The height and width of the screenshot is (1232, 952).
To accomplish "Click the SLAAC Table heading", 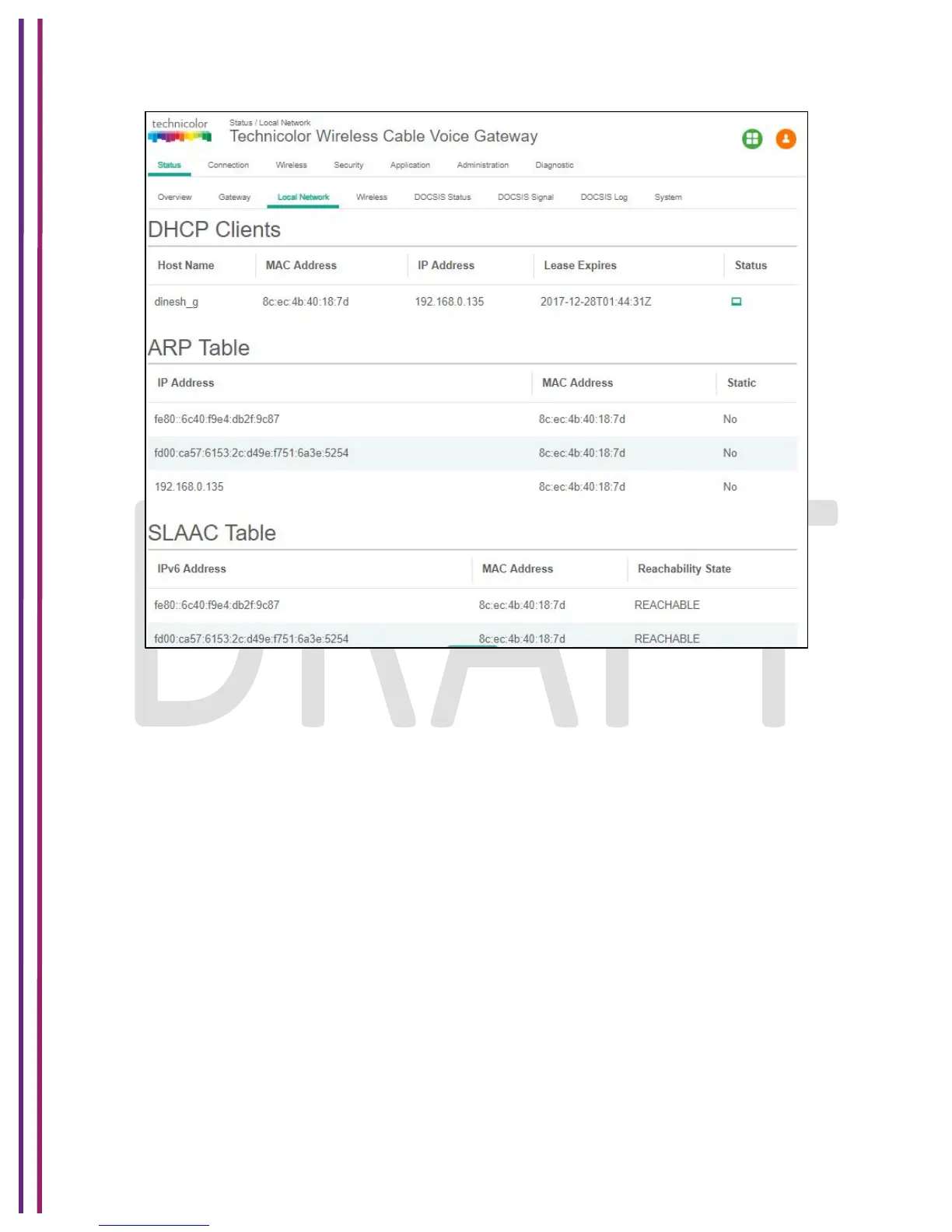I will [212, 533].
